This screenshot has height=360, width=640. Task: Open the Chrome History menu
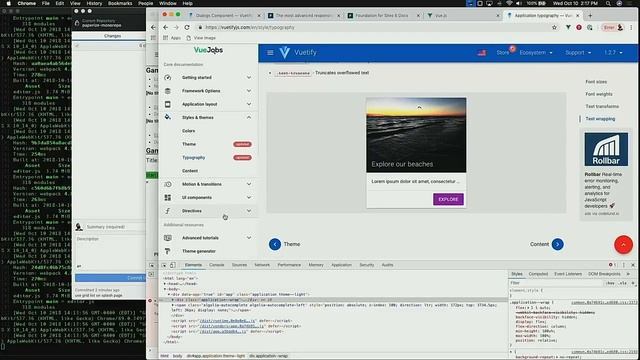[94, 3]
